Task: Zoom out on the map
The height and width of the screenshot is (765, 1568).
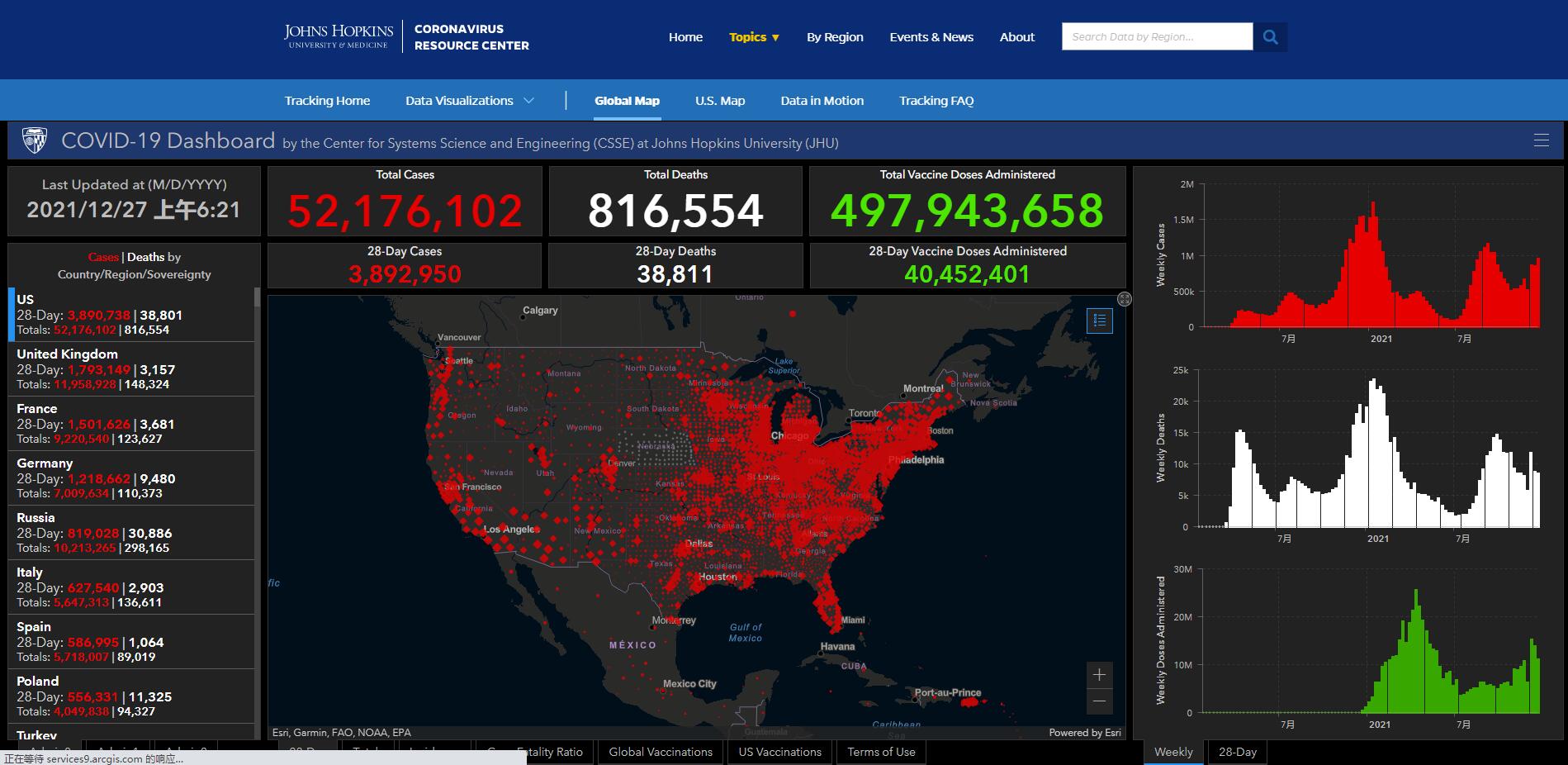Action: (x=1099, y=701)
